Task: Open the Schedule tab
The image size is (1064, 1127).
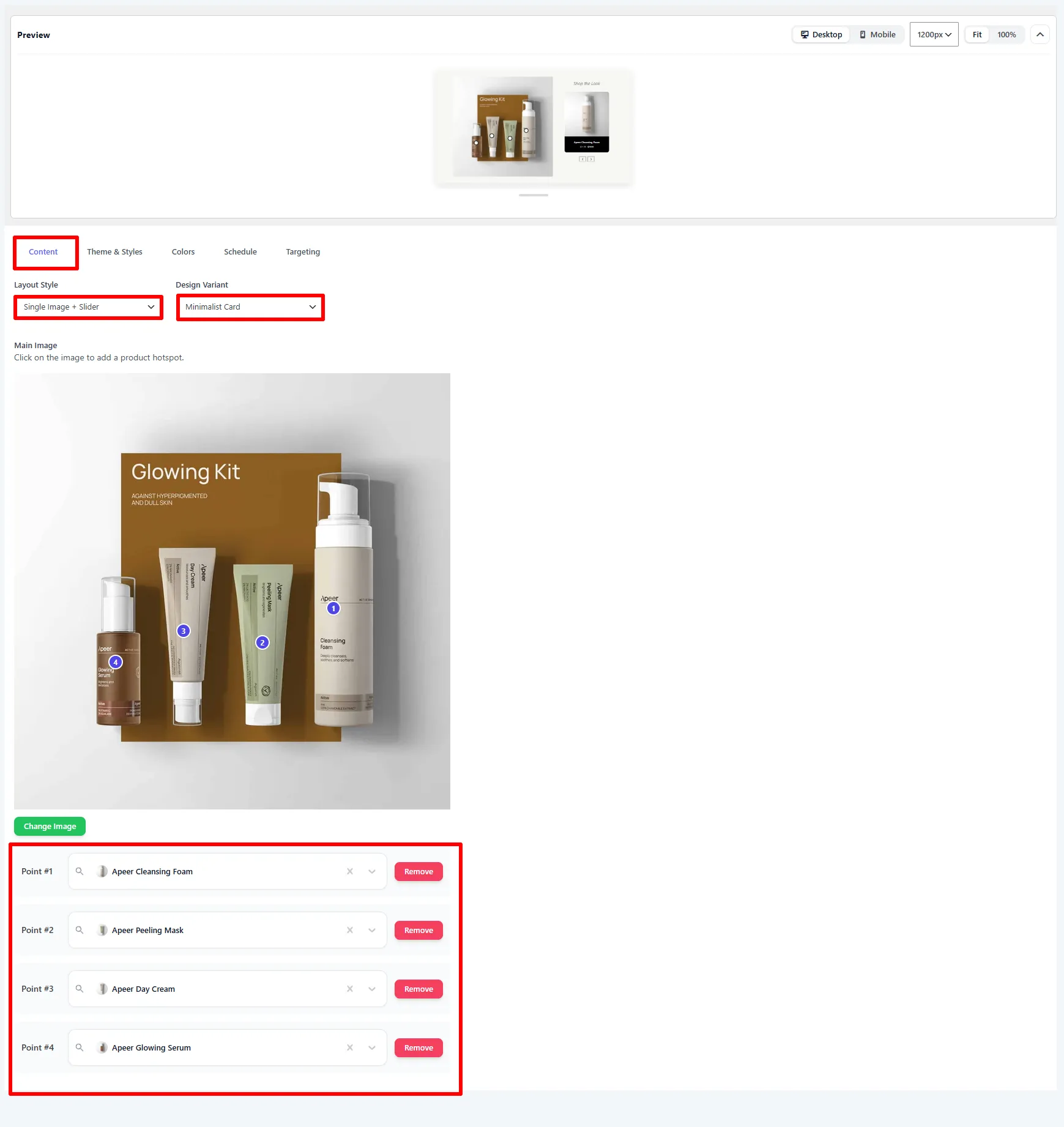Action: point(240,252)
